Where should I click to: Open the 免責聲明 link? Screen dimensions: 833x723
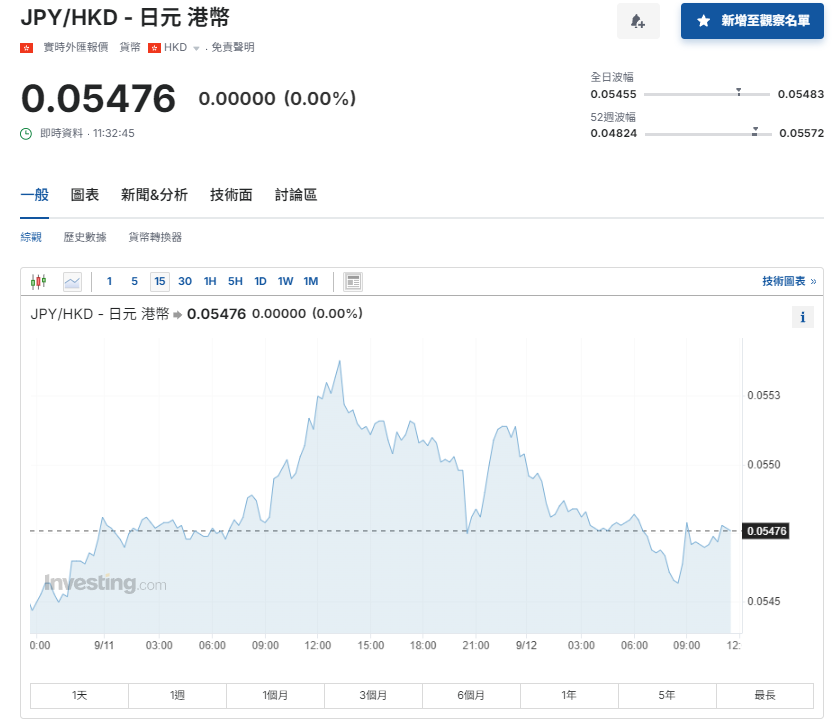[230, 46]
